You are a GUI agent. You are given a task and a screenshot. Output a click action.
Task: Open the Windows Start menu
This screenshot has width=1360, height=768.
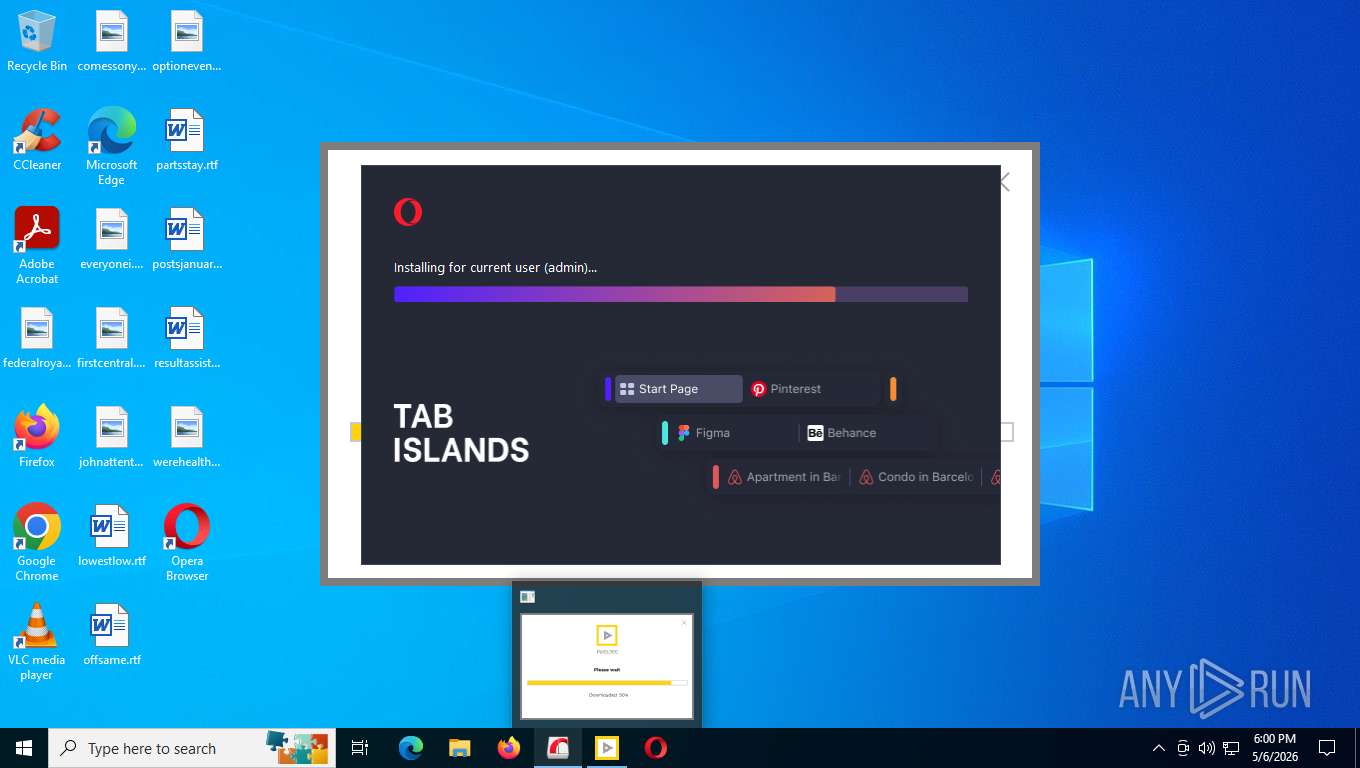pos(24,748)
